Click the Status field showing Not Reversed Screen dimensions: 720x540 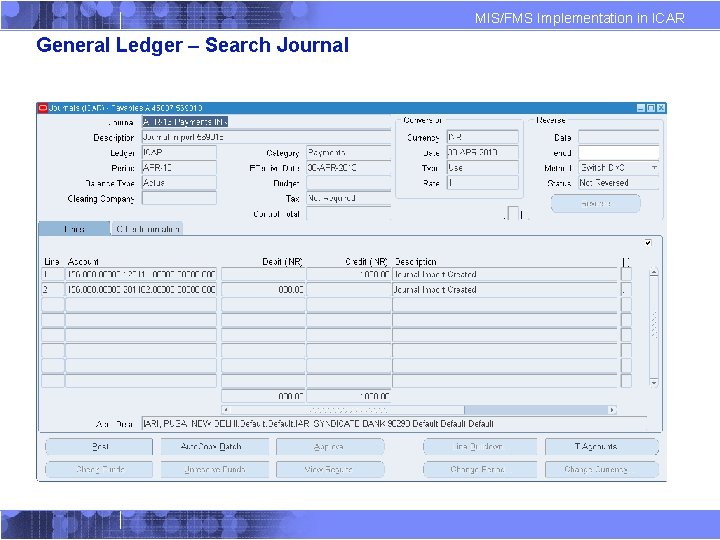tap(619, 183)
